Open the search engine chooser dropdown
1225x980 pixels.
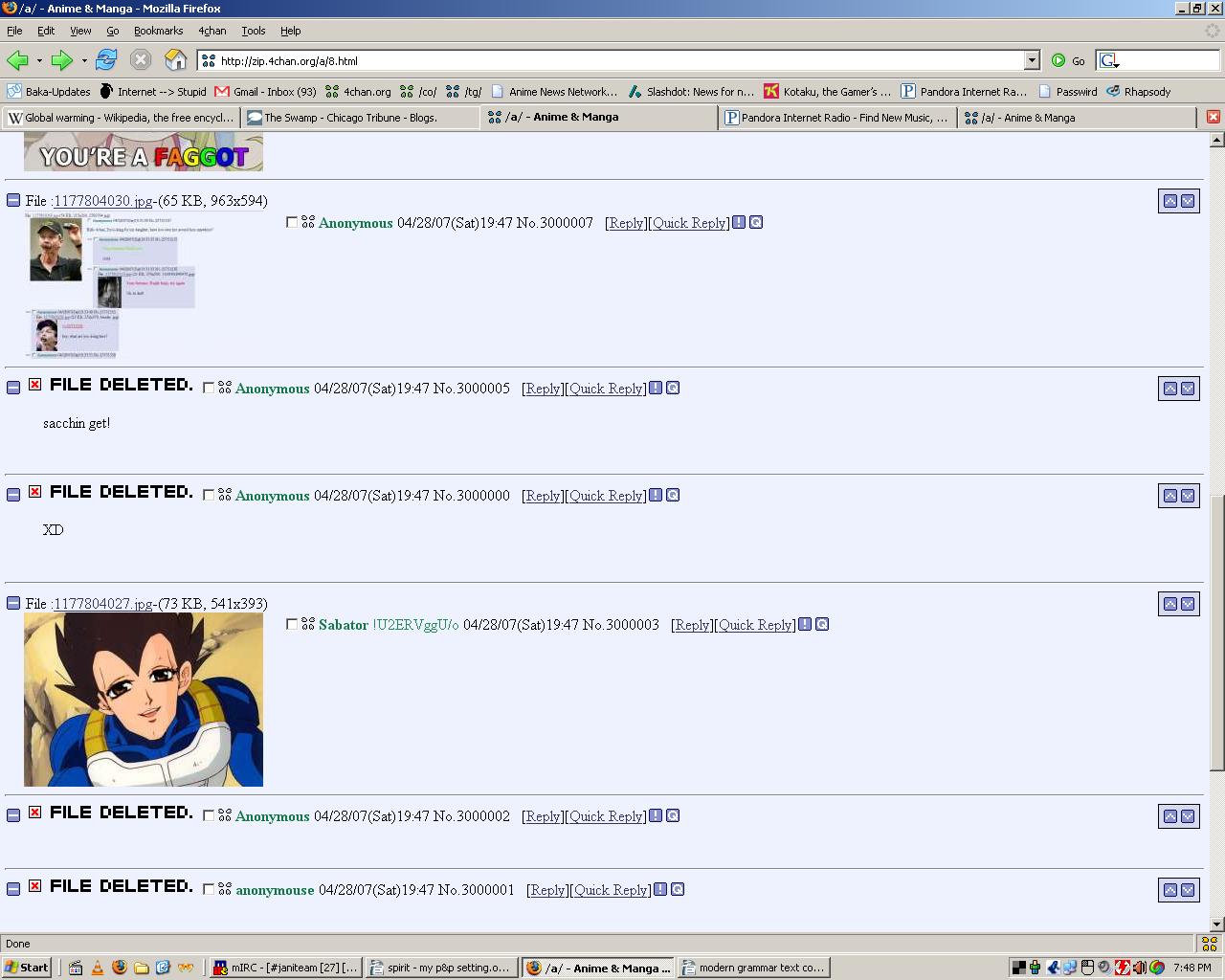[1109, 60]
